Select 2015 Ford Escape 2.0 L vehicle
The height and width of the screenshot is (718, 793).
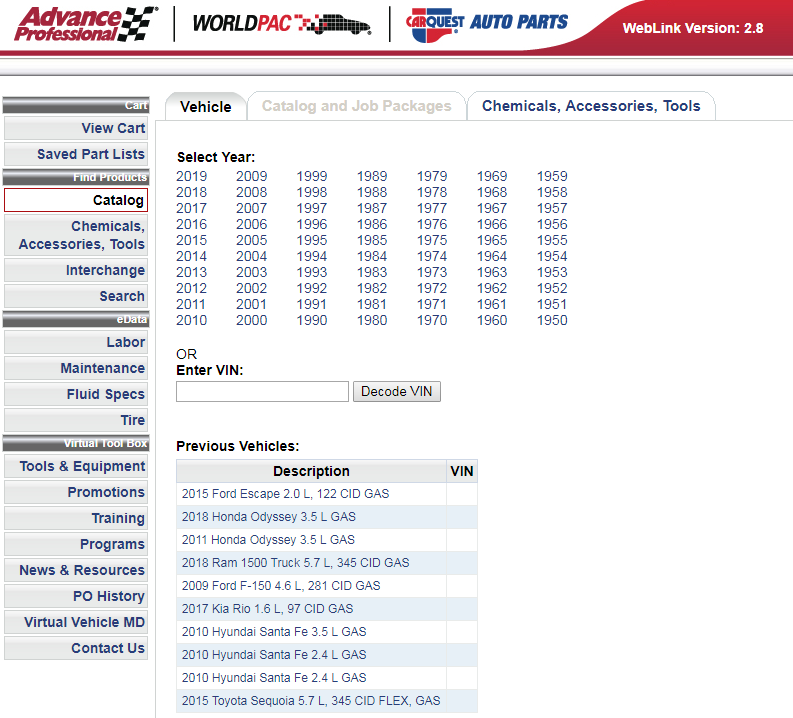pos(285,493)
